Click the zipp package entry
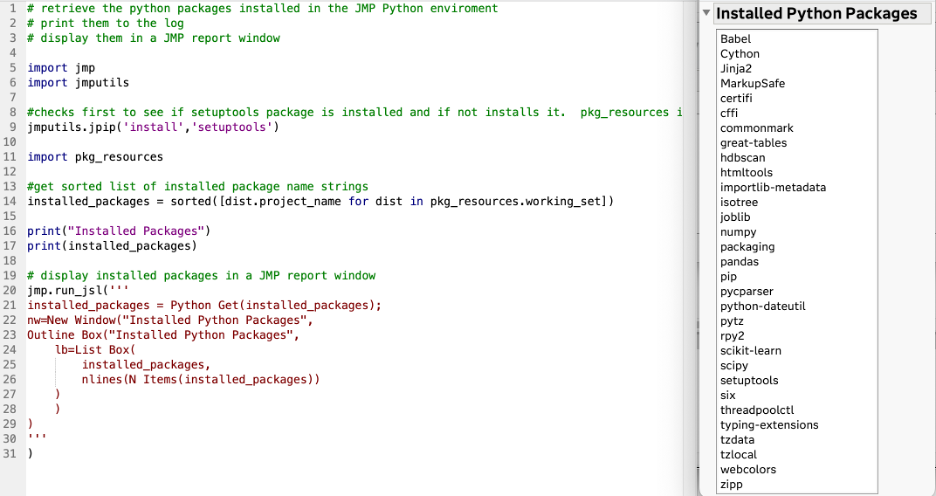The width and height of the screenshot is (936, 496). [731, 484]
